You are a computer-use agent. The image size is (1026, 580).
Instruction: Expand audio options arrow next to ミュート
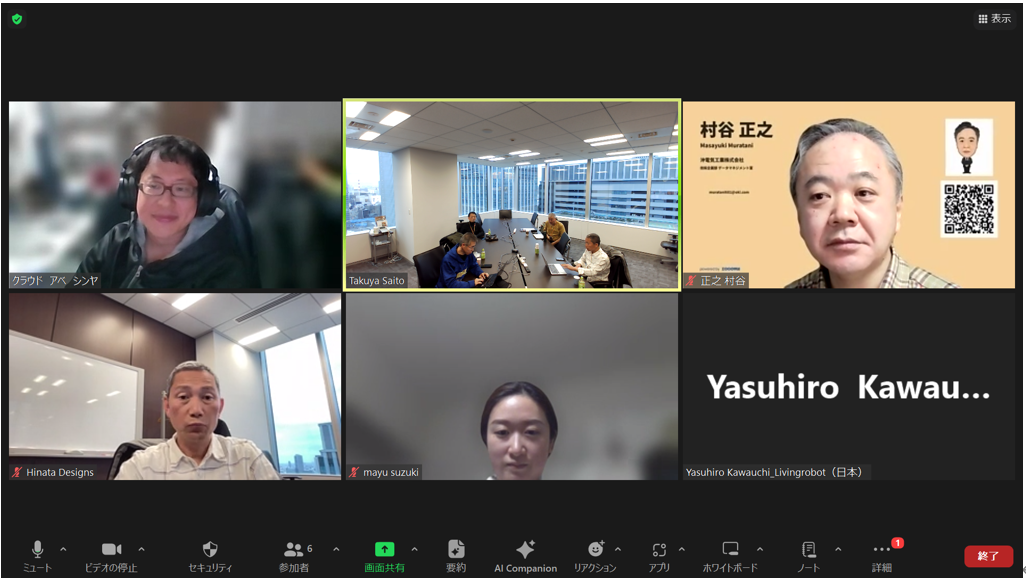click(63, 549)
